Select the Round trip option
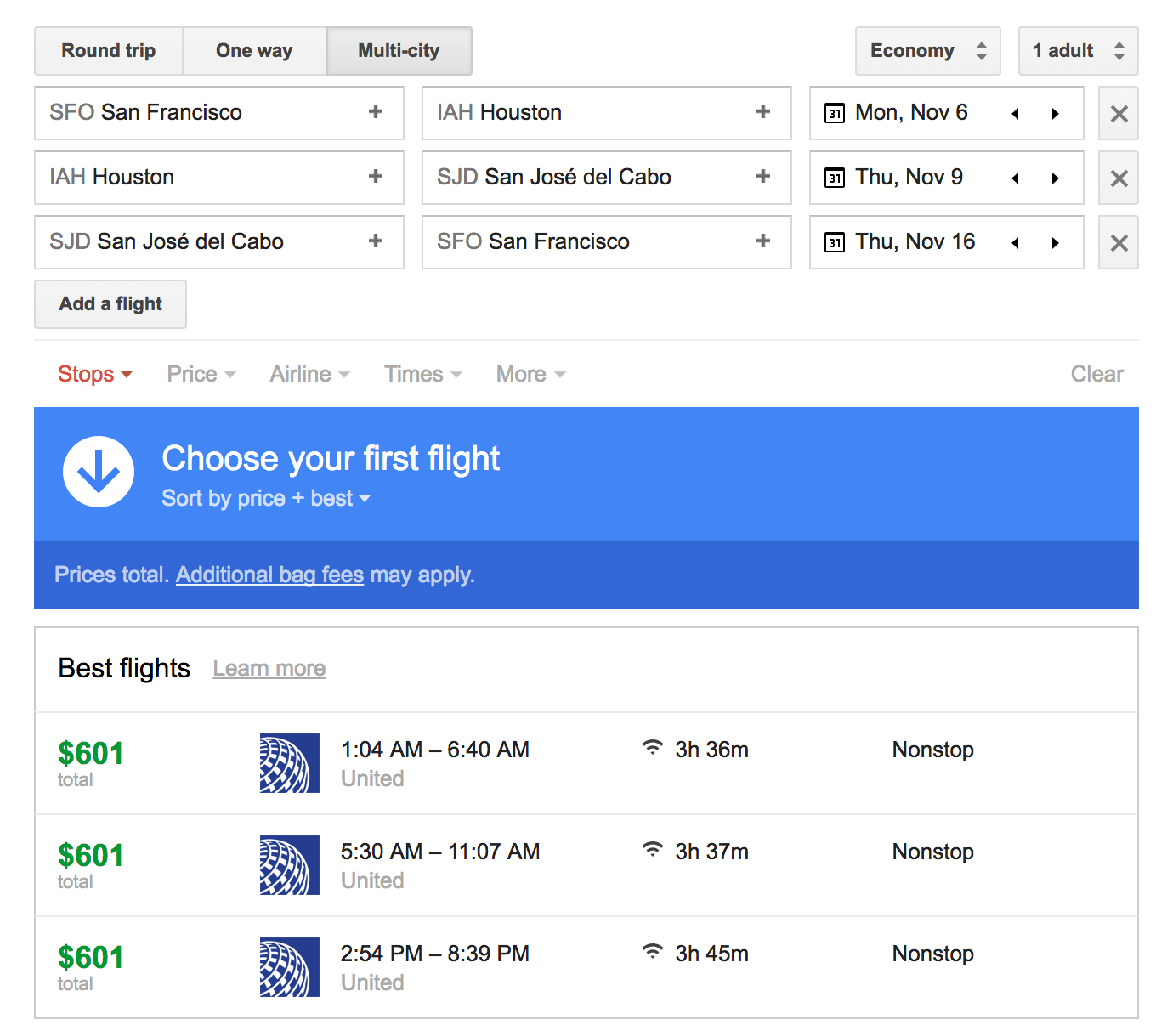This screenshot has width=1173, height=1036. (108, 50)
